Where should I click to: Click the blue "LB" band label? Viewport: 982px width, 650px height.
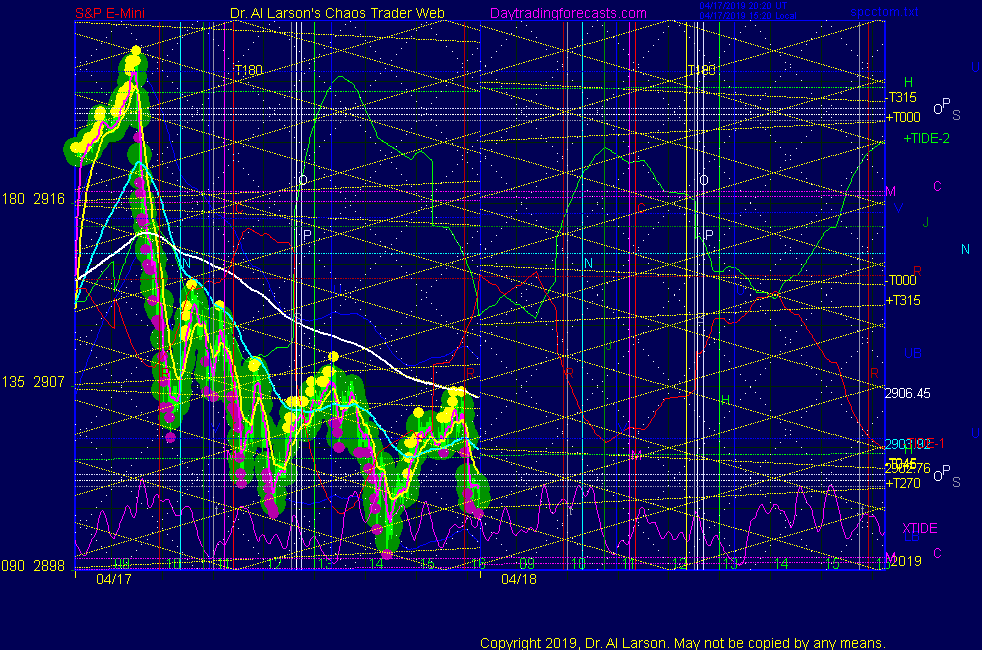pos(912,537)
